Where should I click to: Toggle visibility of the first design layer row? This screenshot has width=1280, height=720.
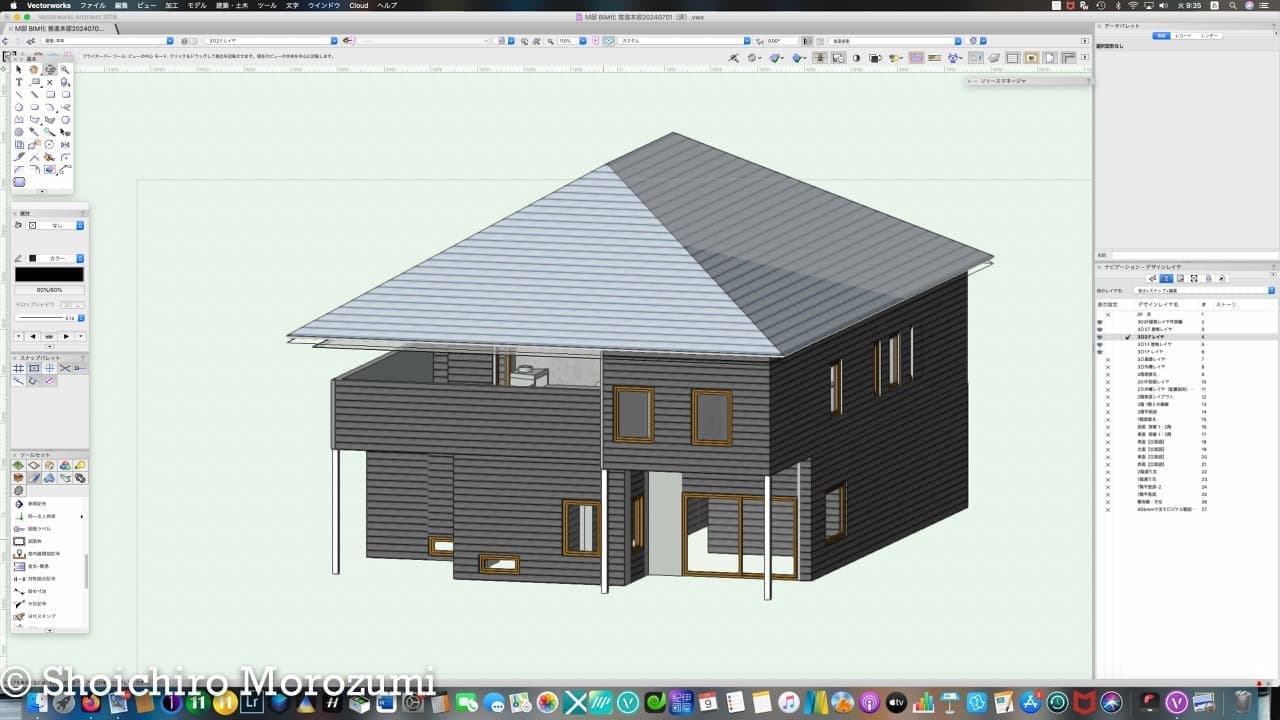point(1108,315)
